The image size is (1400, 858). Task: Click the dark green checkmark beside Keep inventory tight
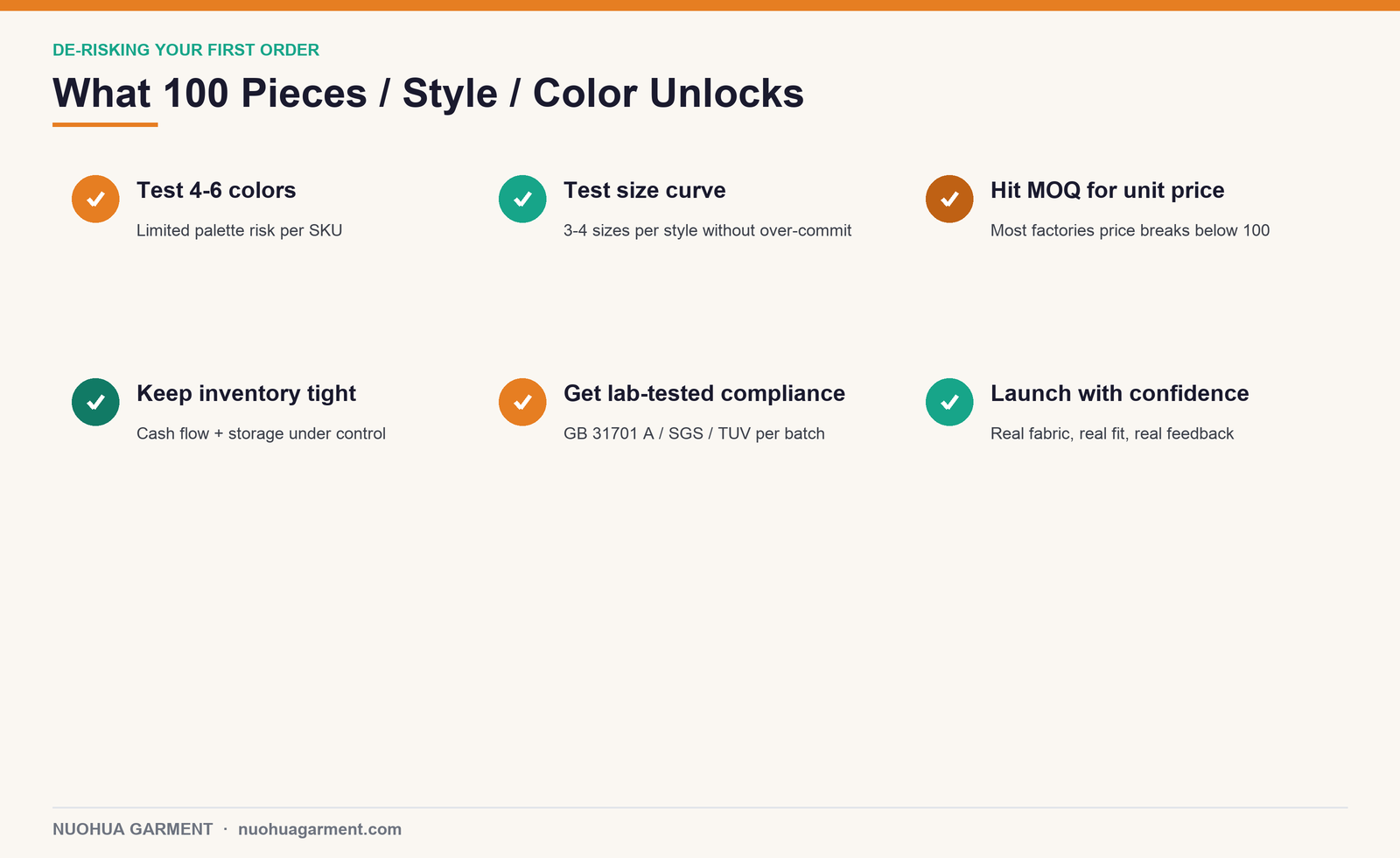coord(95,402)
